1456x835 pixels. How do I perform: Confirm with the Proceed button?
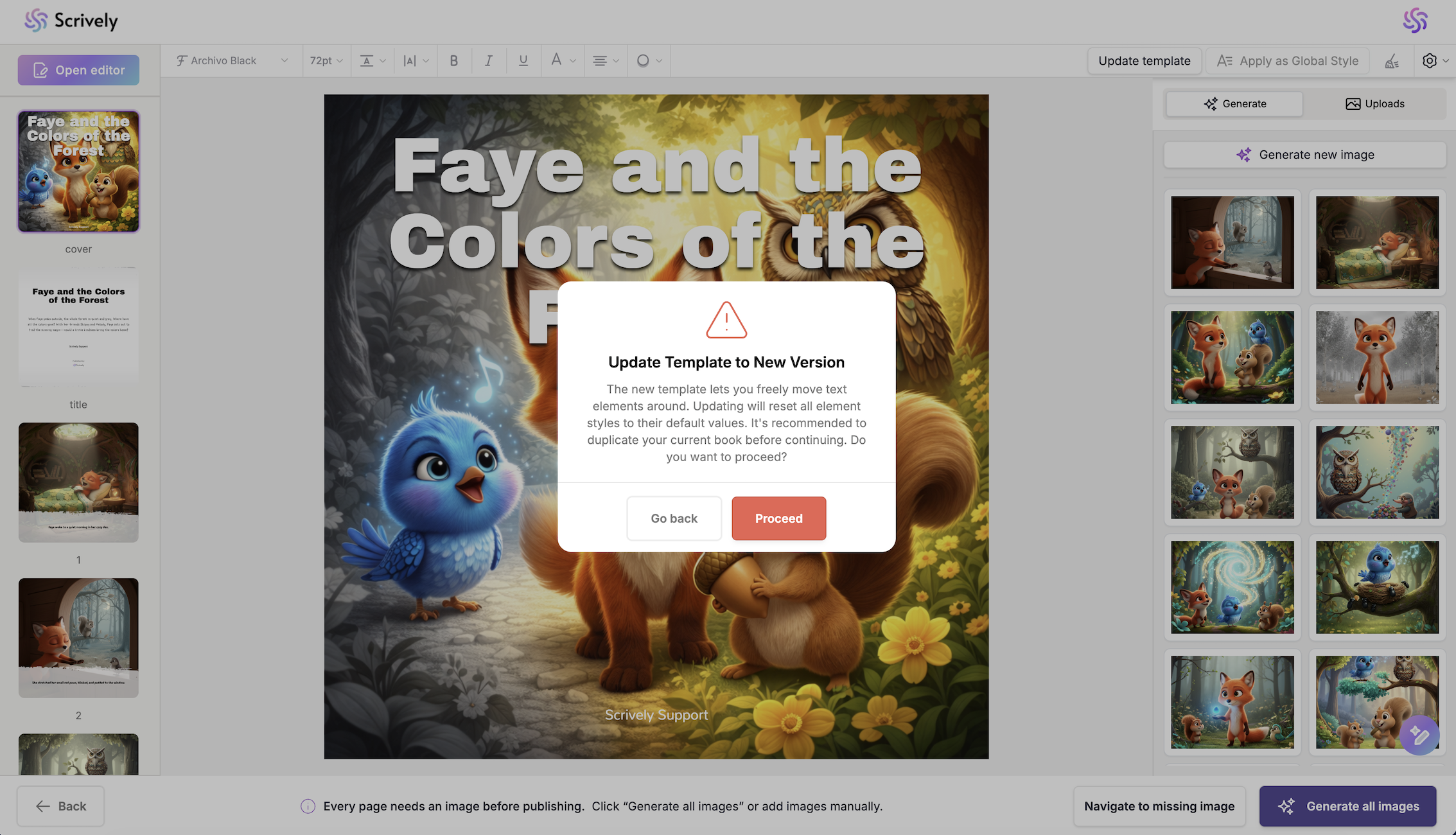click(778, 518)
